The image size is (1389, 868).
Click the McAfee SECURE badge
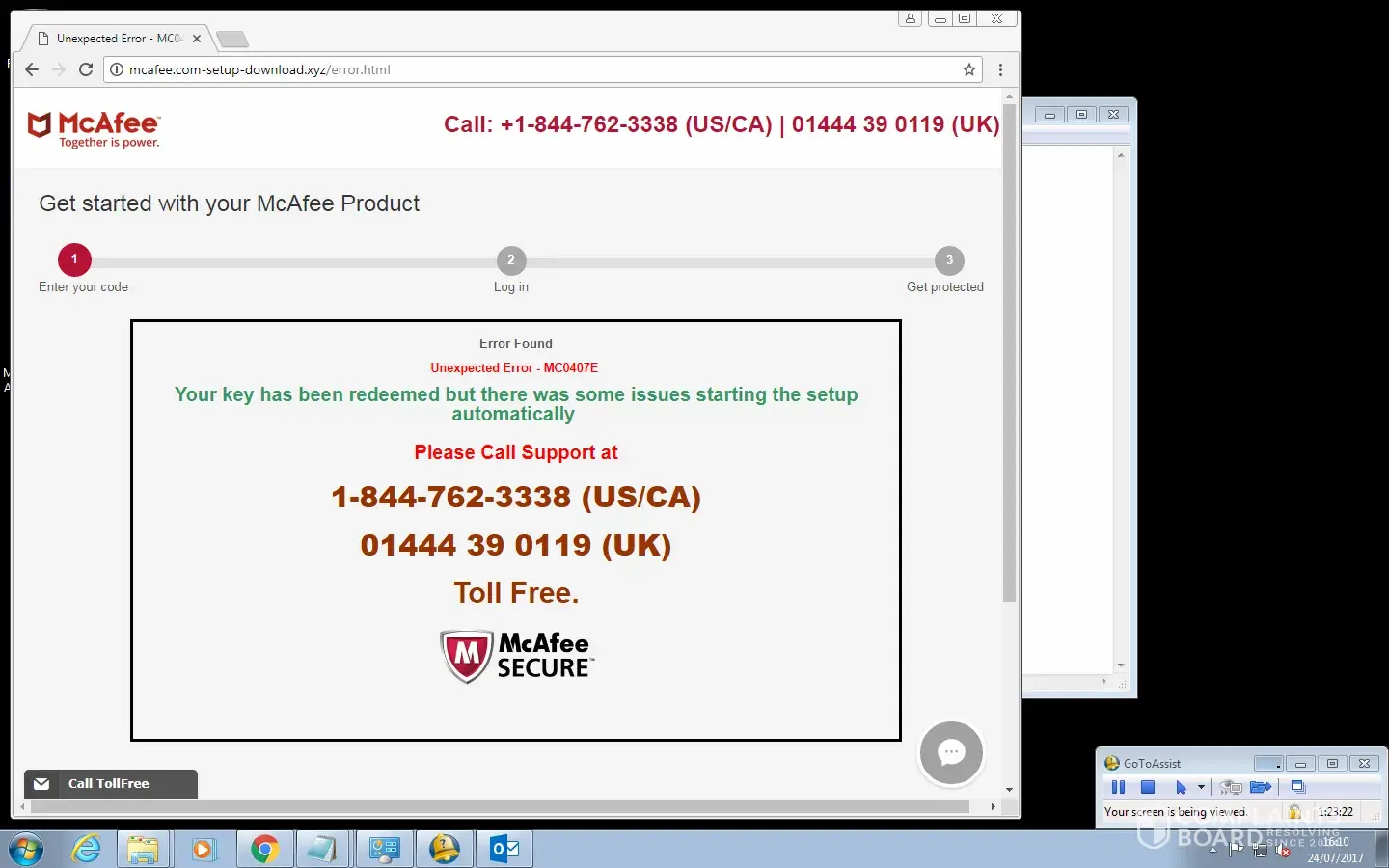click(516, 656)
